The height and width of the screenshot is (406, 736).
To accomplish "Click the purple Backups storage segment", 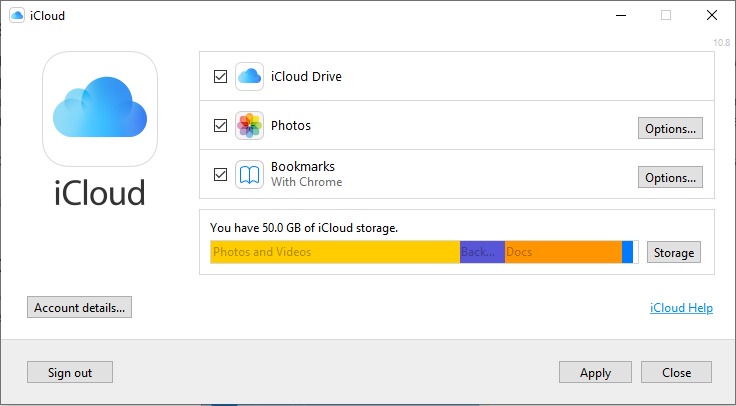I will (482, 252).
